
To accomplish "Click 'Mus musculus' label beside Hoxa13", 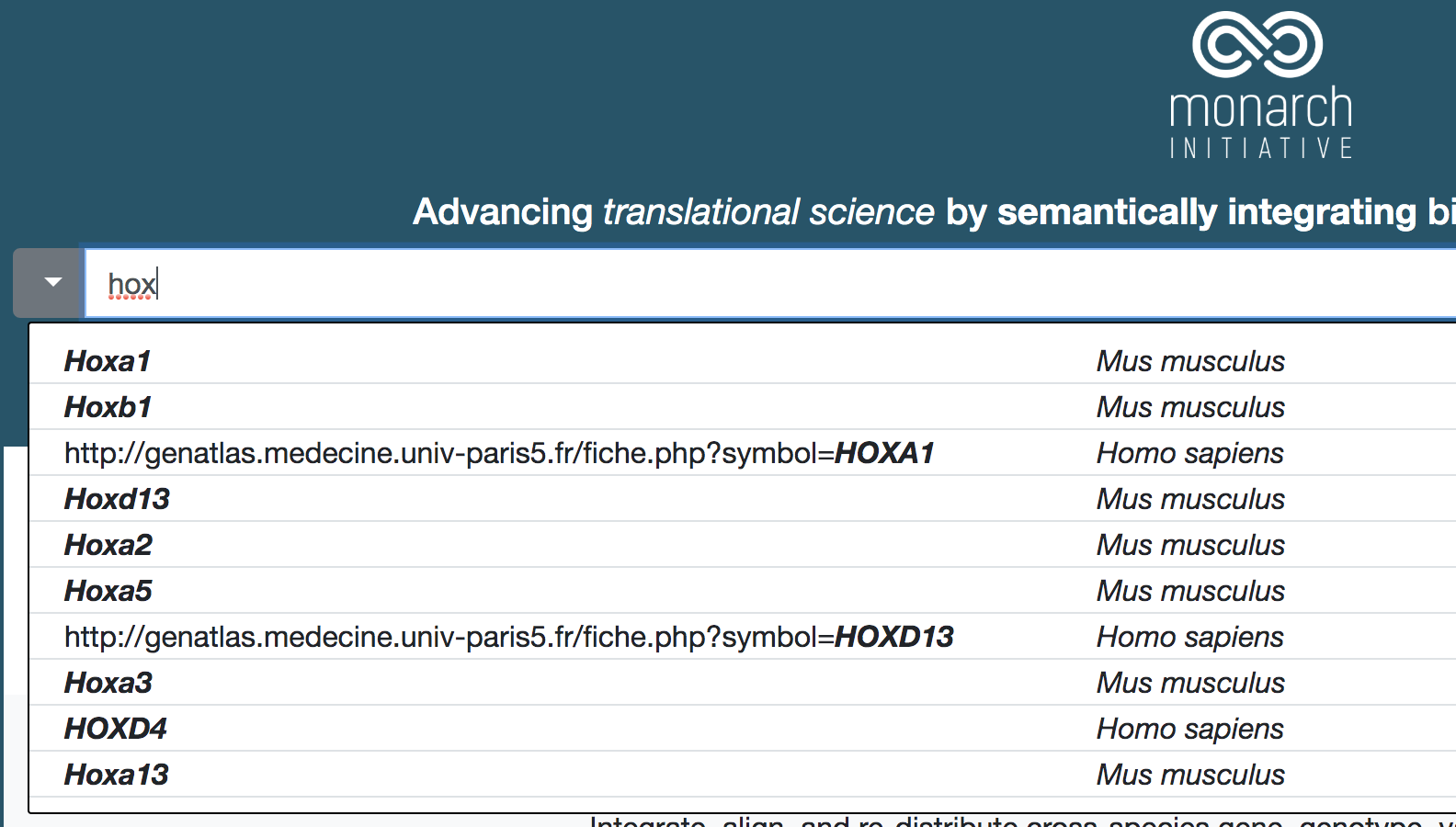I will (x=1190, y=775).
